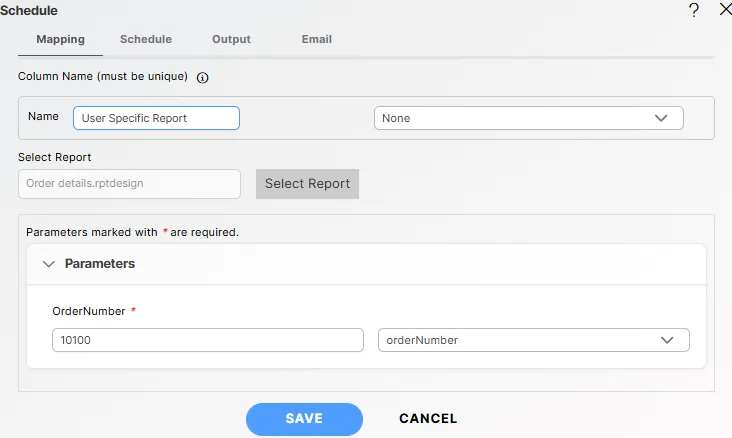Go to the Output tab
732x438 pixels.
click(x=231, y=40)
